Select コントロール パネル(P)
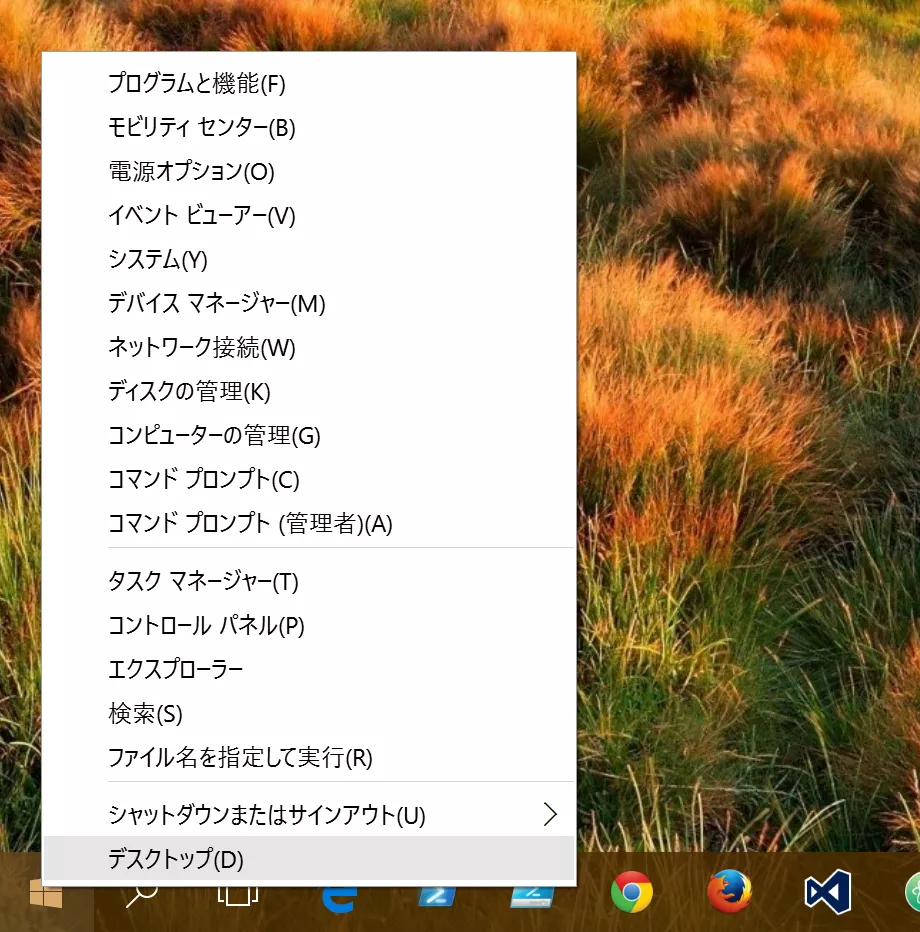Viewport: 920px width, 932px height. (206, 626)
